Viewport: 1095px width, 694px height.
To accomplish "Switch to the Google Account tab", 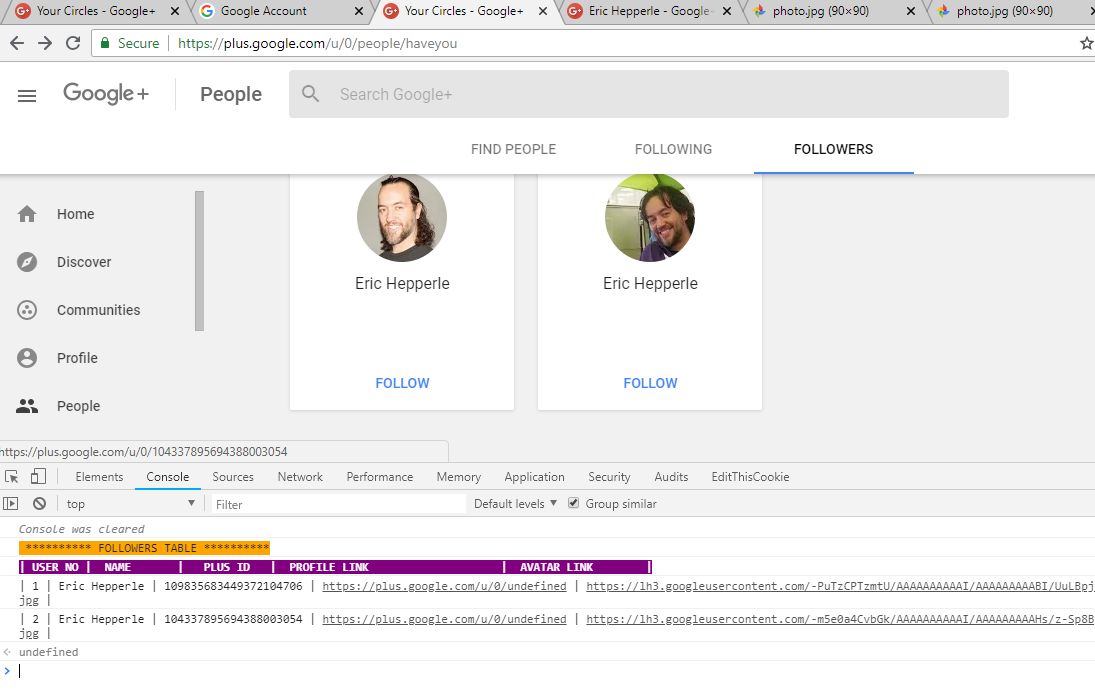I will tap(279, 11).
